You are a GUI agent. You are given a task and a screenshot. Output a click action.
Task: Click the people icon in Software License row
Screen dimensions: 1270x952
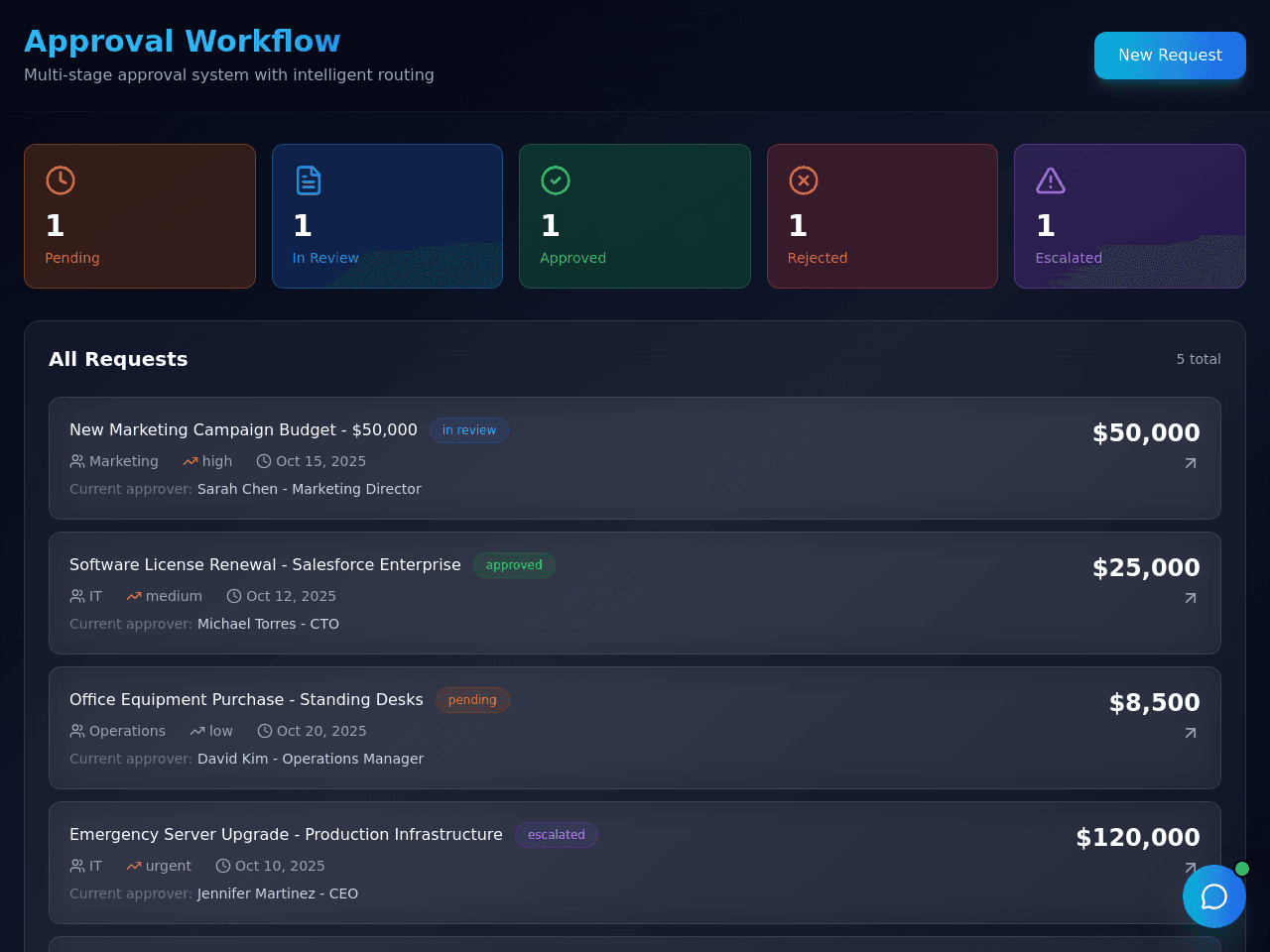click(77, 596)
